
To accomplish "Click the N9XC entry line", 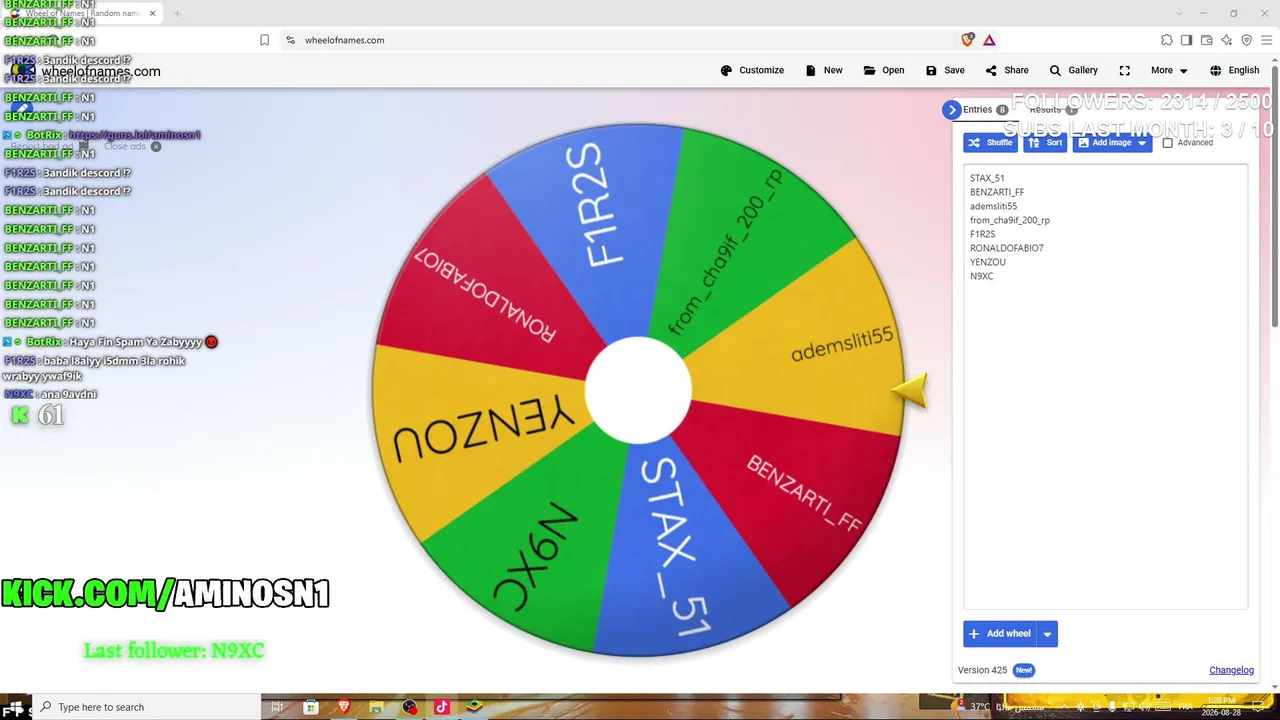I will point(981,276).
